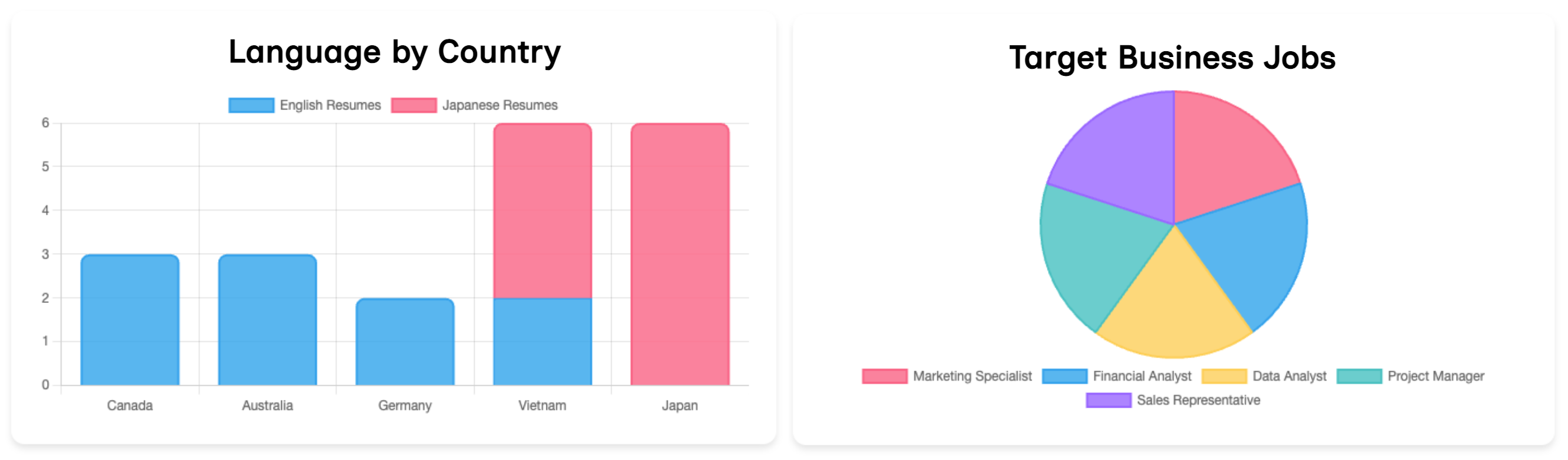The width and height of the screenshot is (1568, 460).
Task: Click the Project Manager legend swatch
Action: (x=1359, y=376)
